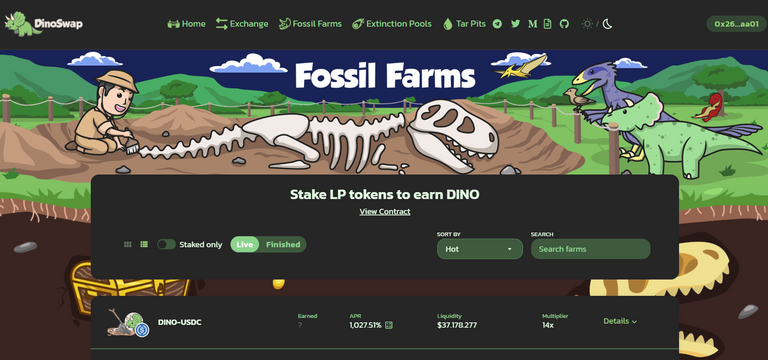Click the Earned ? value
Viewport: 768px width, 360px height.
click(300, 325)
